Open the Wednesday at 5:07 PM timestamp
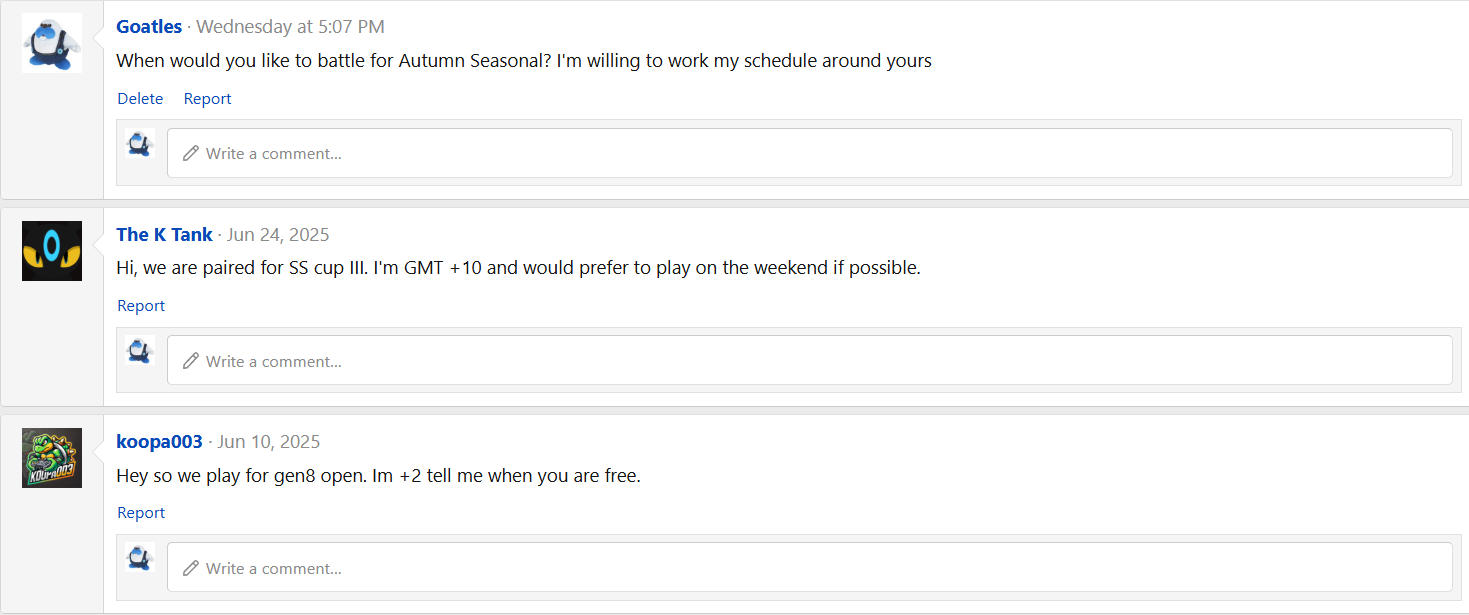 pos(290,27)
